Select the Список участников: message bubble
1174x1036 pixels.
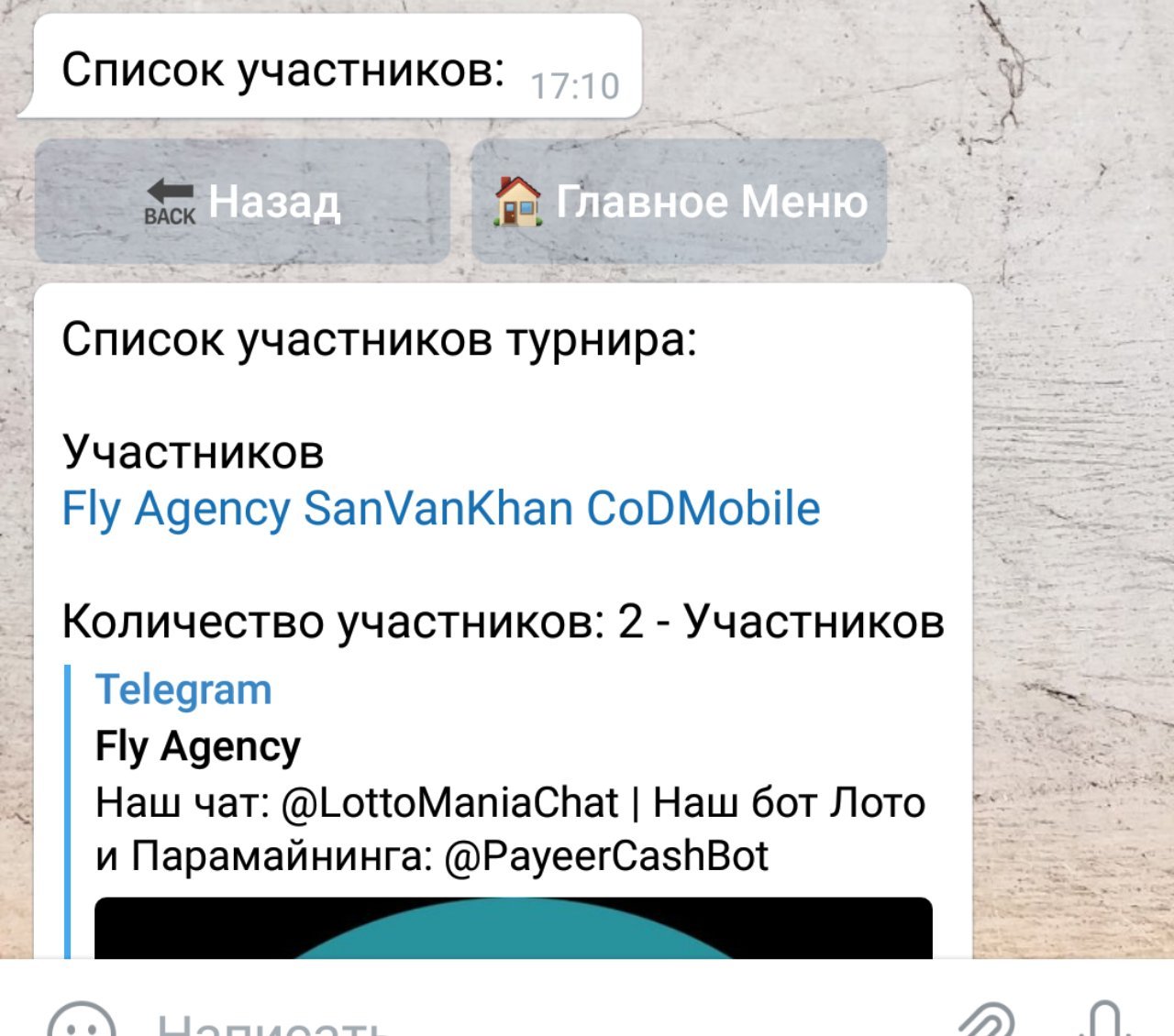(337, 66)
